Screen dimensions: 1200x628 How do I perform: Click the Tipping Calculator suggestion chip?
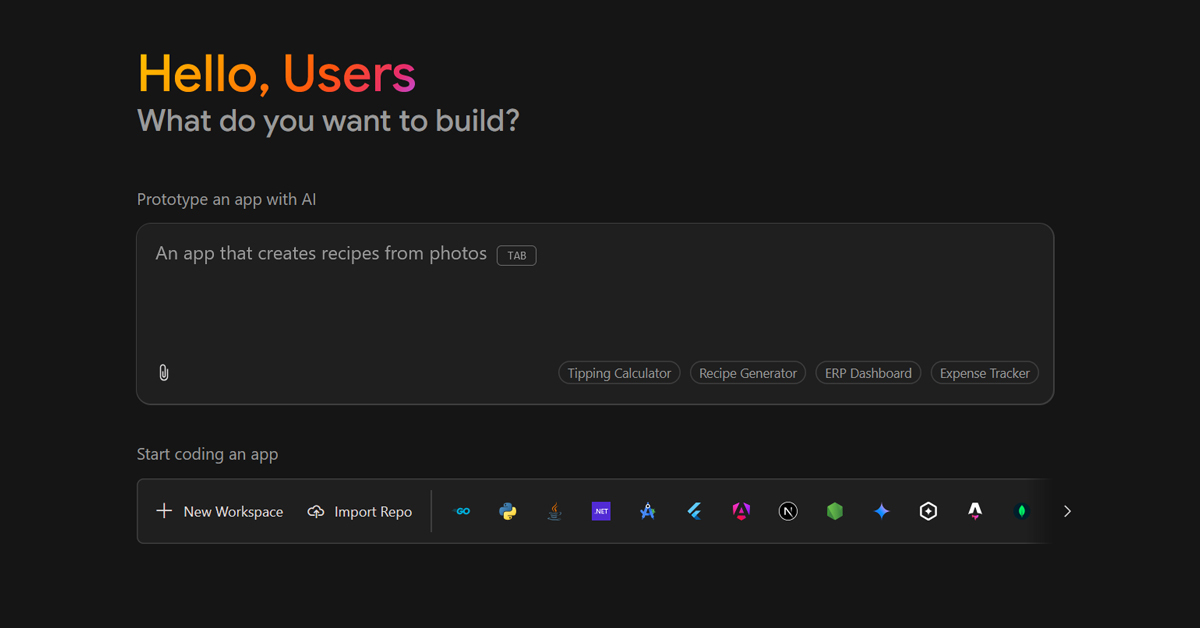619,373
